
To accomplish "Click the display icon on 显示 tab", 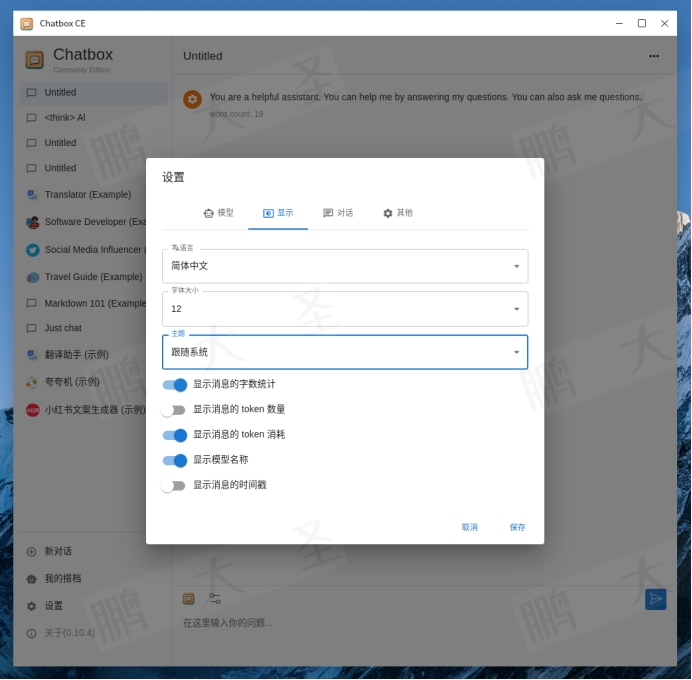I will 268,214.
